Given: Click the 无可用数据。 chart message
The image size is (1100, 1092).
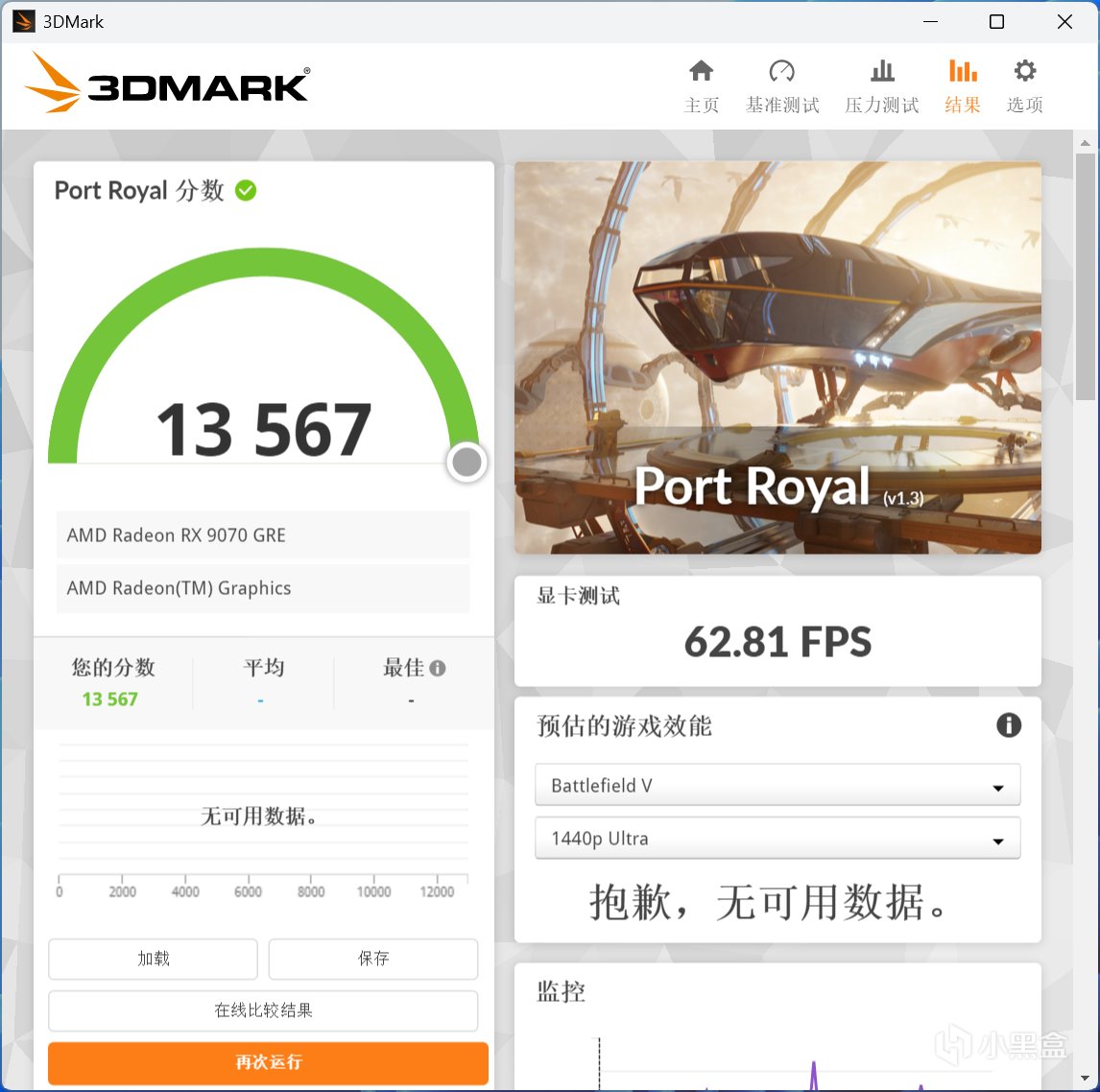Looking at the screenshot, I should [259, 816].
